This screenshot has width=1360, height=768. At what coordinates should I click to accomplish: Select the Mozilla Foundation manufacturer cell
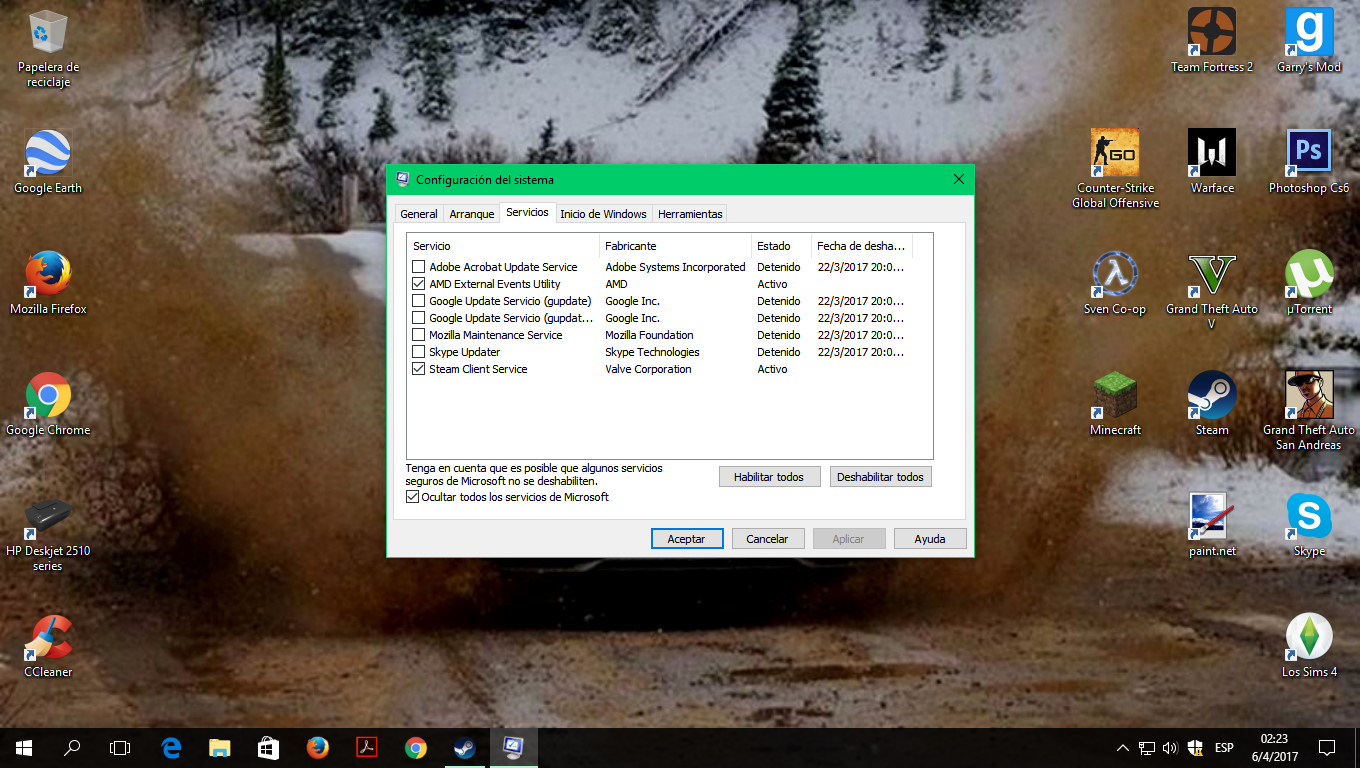(649, 335)
